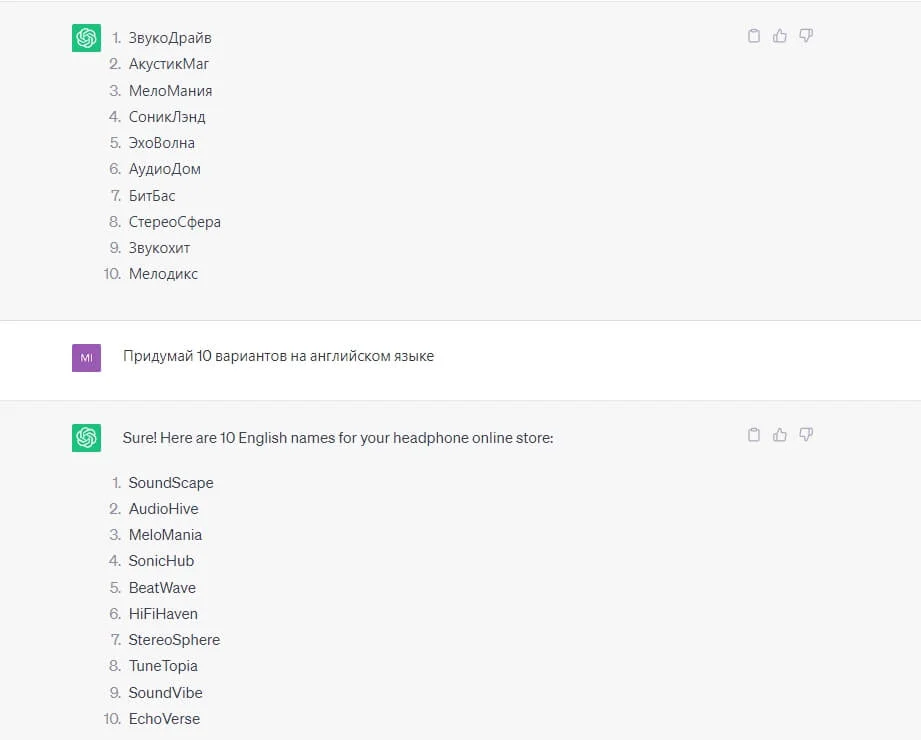
Task: Click the "SoundScape" list item
Action: (171, 483)
